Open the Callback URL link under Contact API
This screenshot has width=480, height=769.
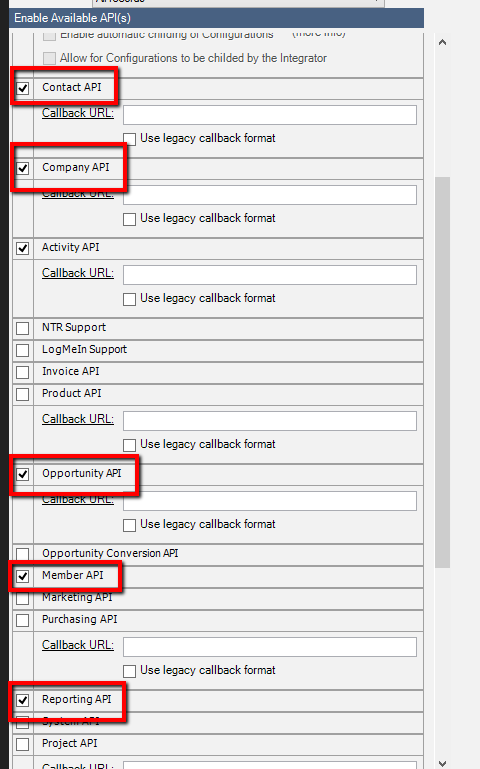click(78, 113)
